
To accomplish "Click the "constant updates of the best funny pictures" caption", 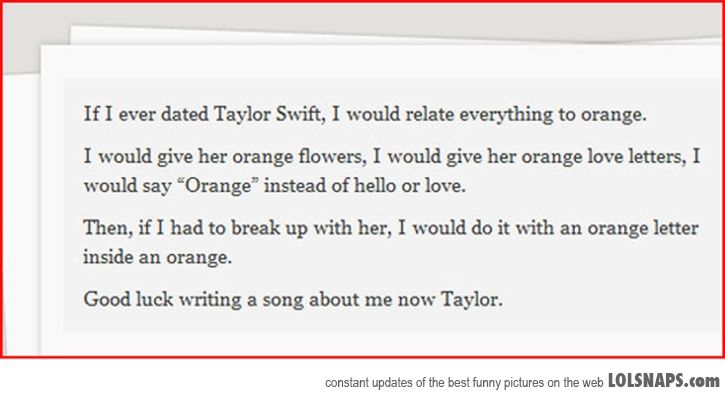I will click(463, 383).
